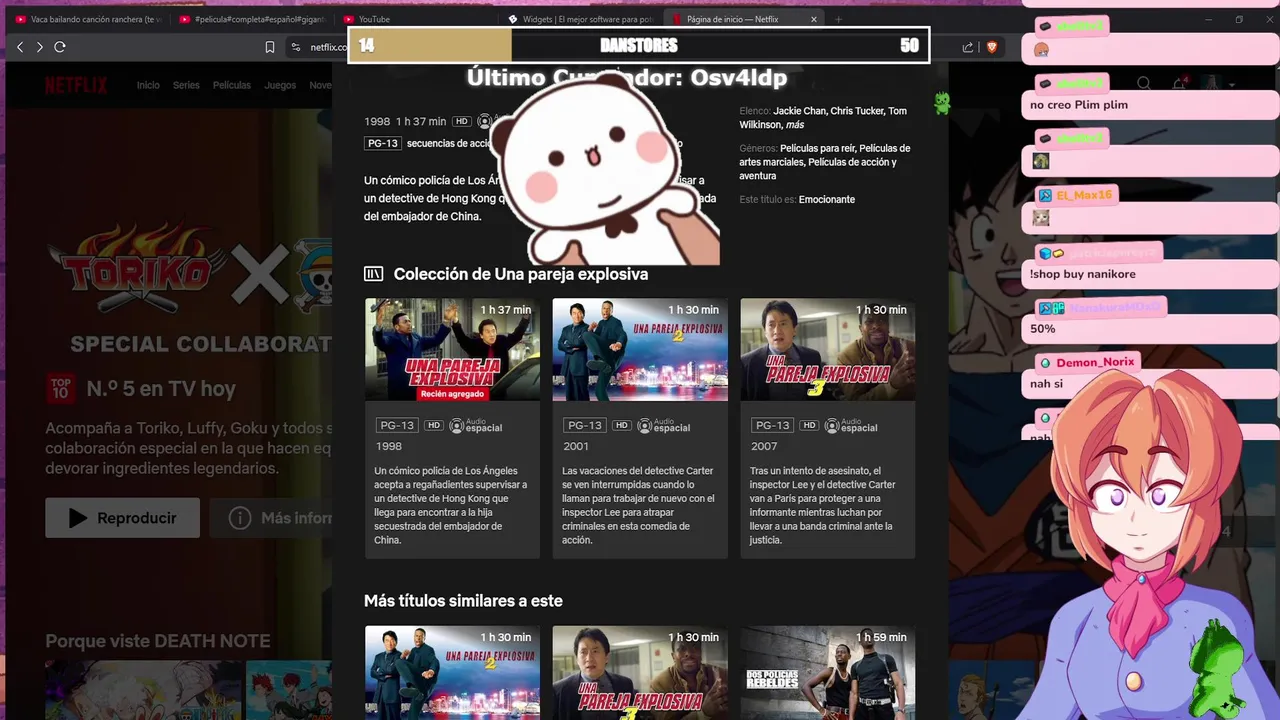
Task: Switch to the #película#completa#español tab
Action: click(252, 19)
